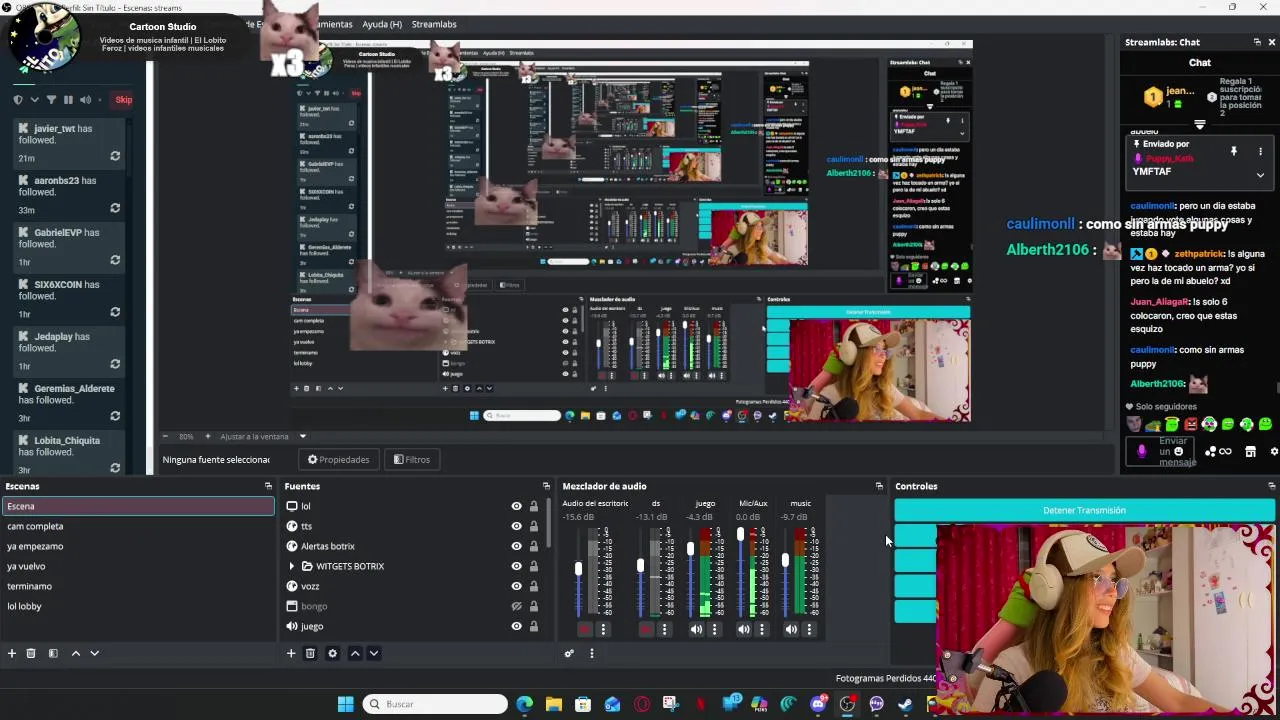This screenshot has height=720, width=1280.
Task: Open the Streamlabs menu
Action: coord(434,24)
